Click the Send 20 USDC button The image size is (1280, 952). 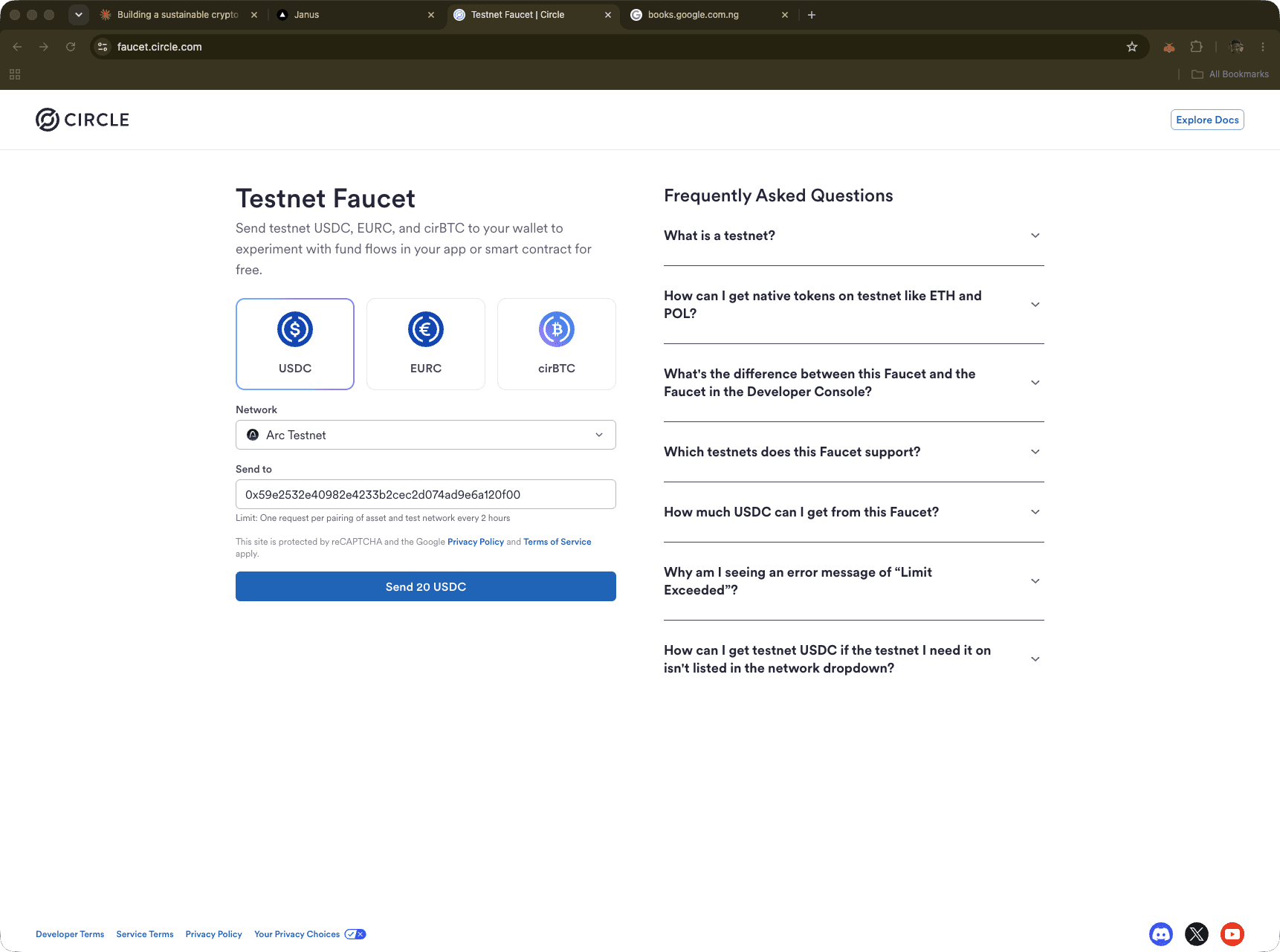tap(426, 586)
